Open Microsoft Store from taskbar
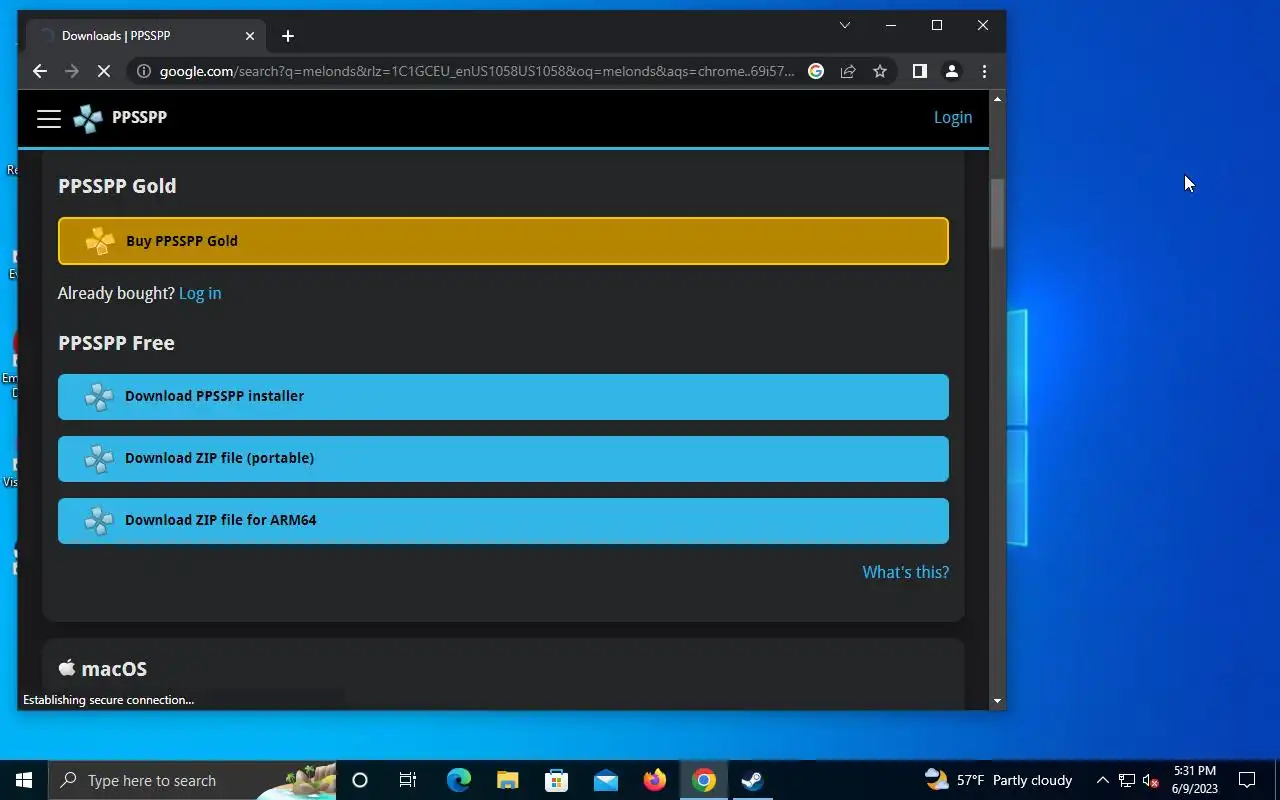The height and width of the screenshot is (800, 1280). pyautogui.click(x=557, y=780)
